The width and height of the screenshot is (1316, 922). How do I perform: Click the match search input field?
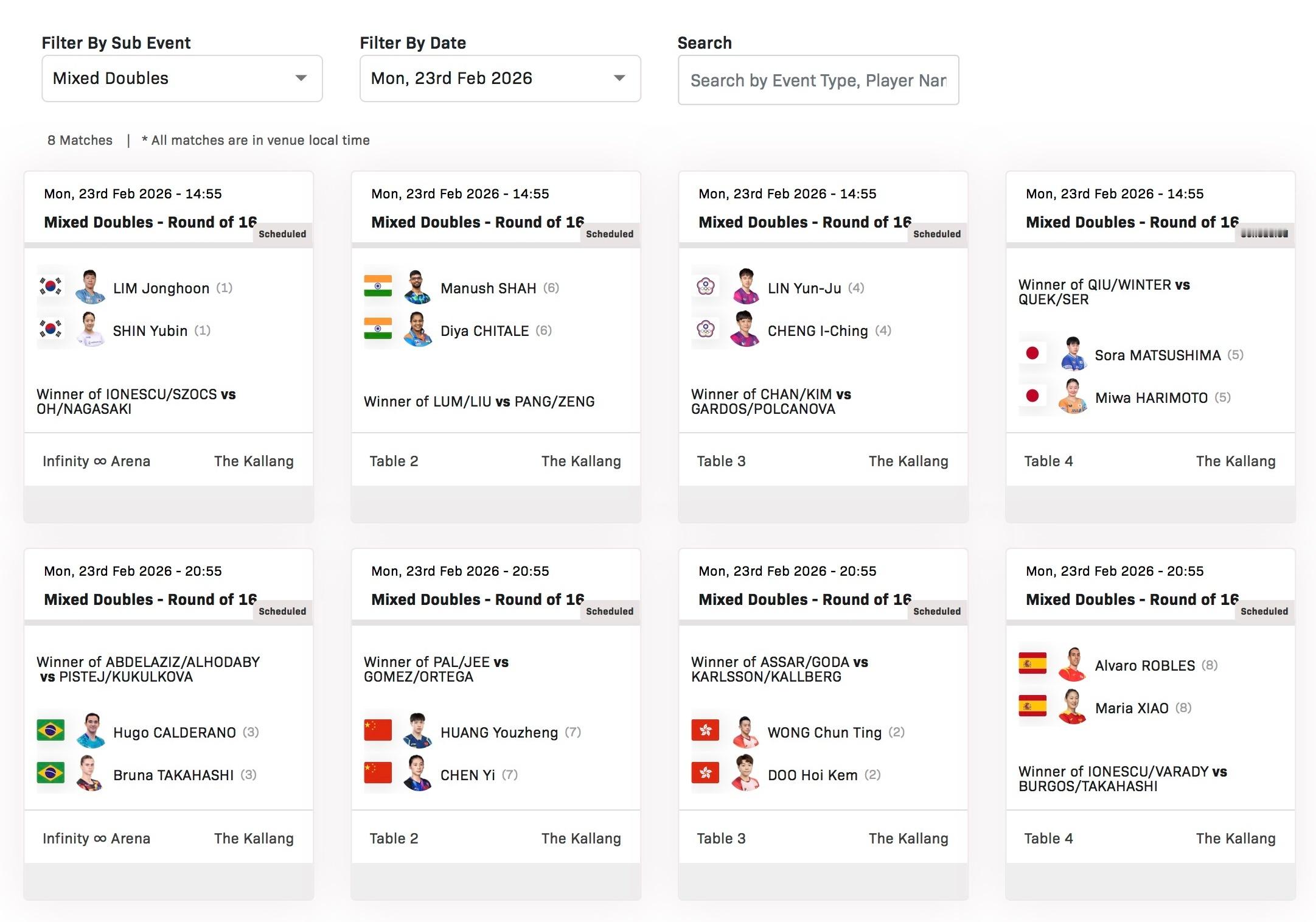[818, 80]
